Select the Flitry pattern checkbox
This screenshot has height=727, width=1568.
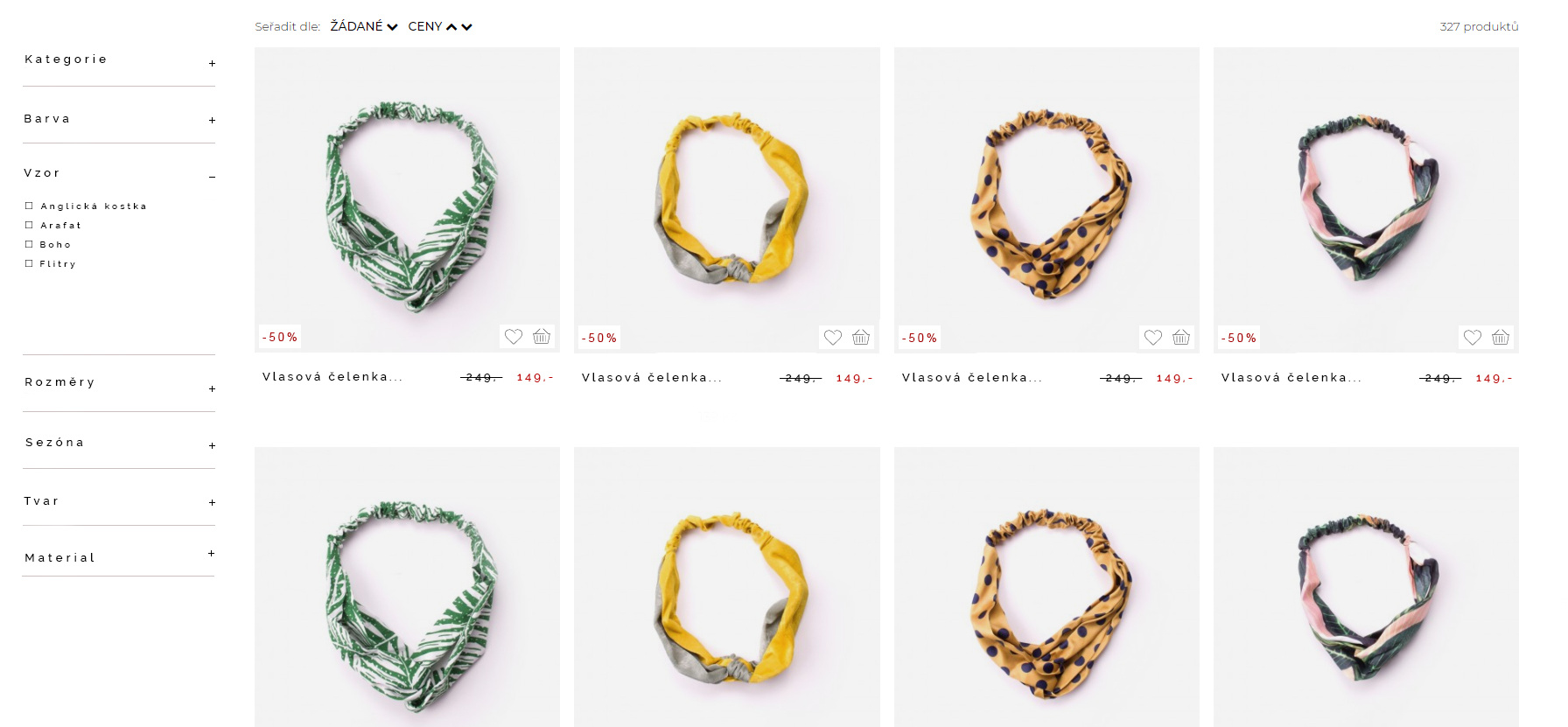pos(29,263)
